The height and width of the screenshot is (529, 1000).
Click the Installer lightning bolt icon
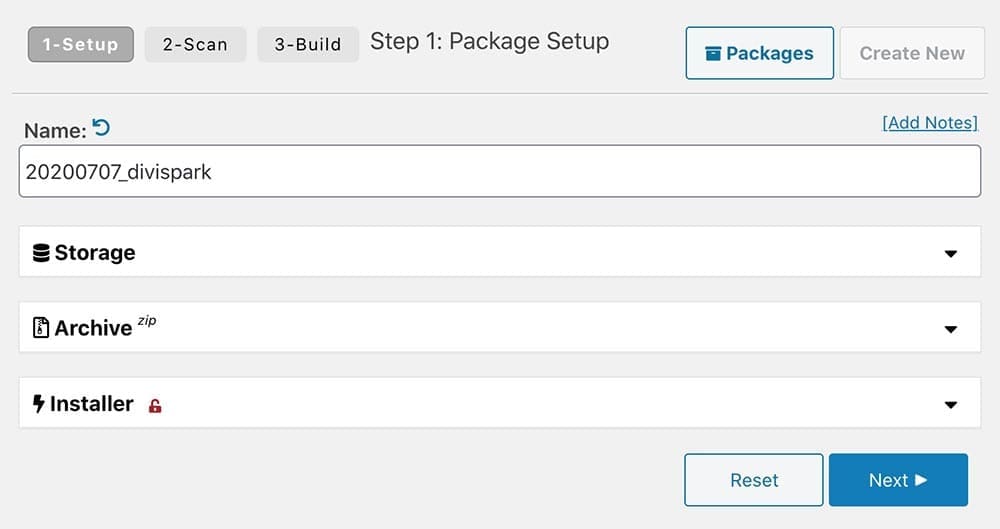38,404
